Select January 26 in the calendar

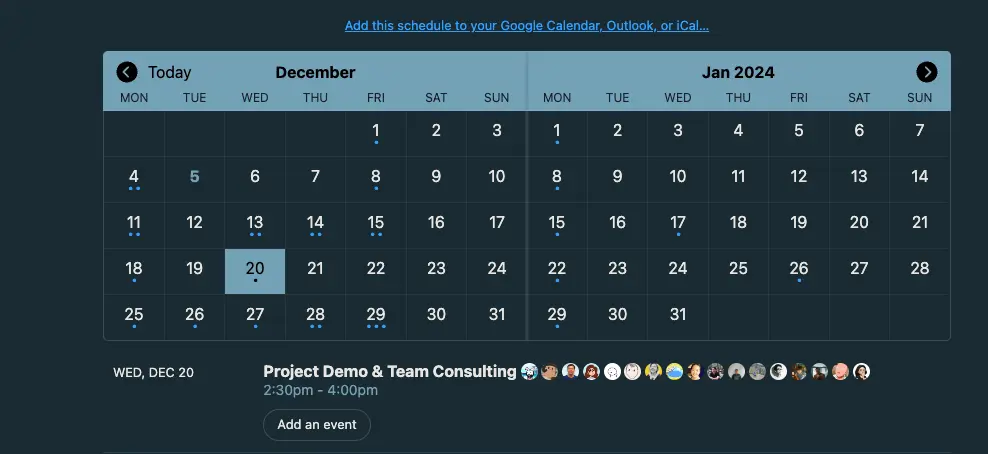(799, 271)
